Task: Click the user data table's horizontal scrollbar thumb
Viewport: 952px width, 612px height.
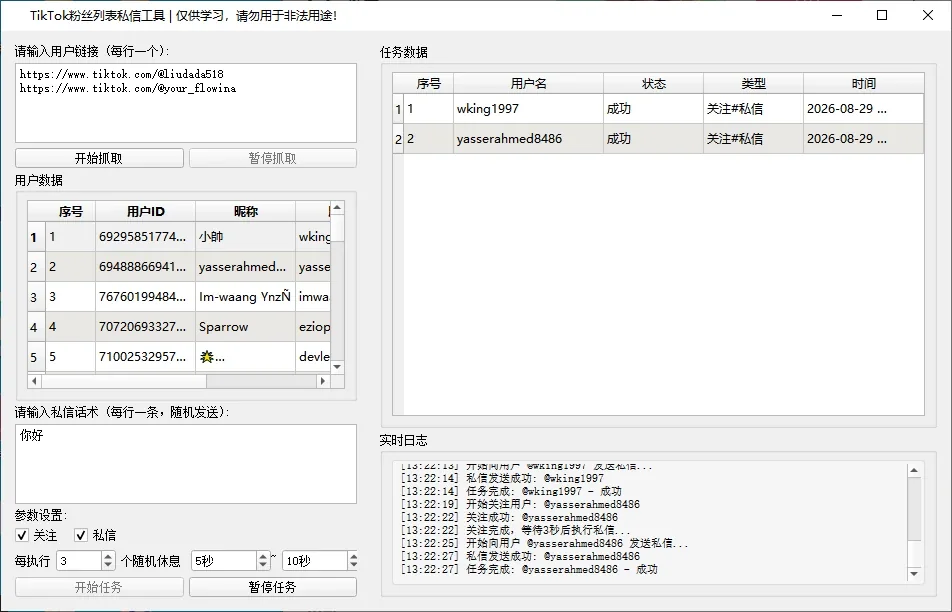Action: point(124,381)
